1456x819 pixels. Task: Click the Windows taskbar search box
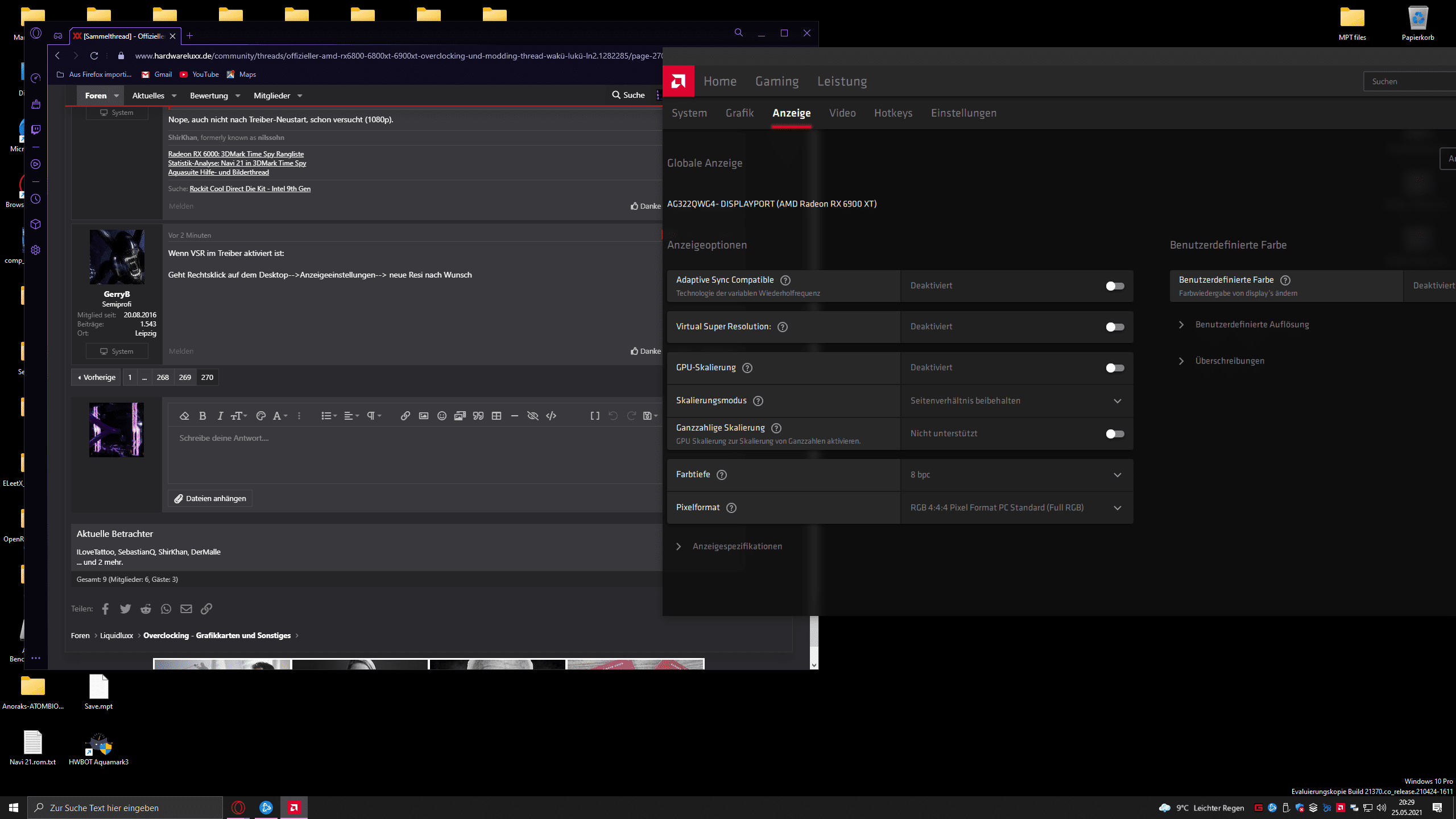[125, 808]
